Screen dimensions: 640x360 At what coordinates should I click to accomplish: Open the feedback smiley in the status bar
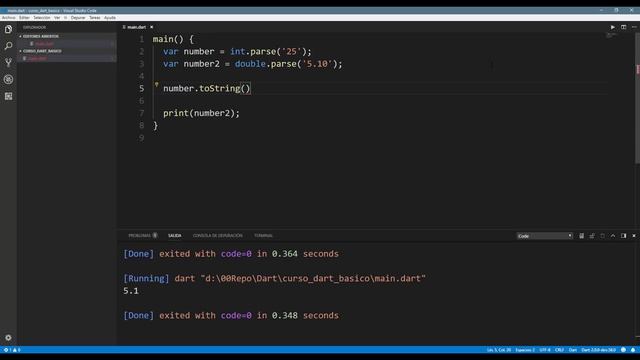coord(623,350)
